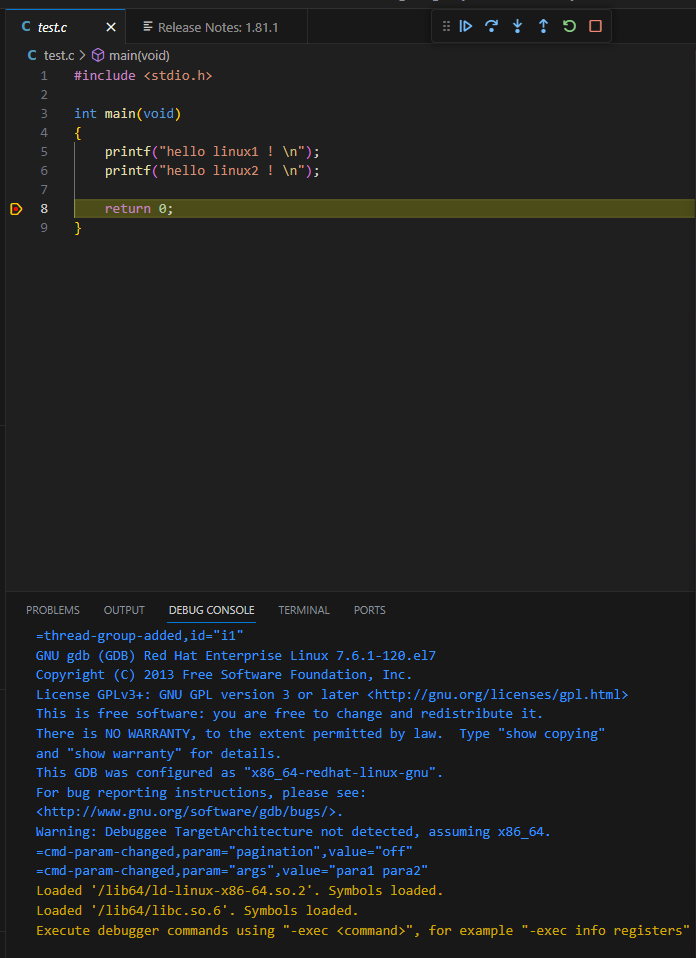Show the TERMINAL panel tab
Viewport: 696px width, 958px height.
[304, 610]
